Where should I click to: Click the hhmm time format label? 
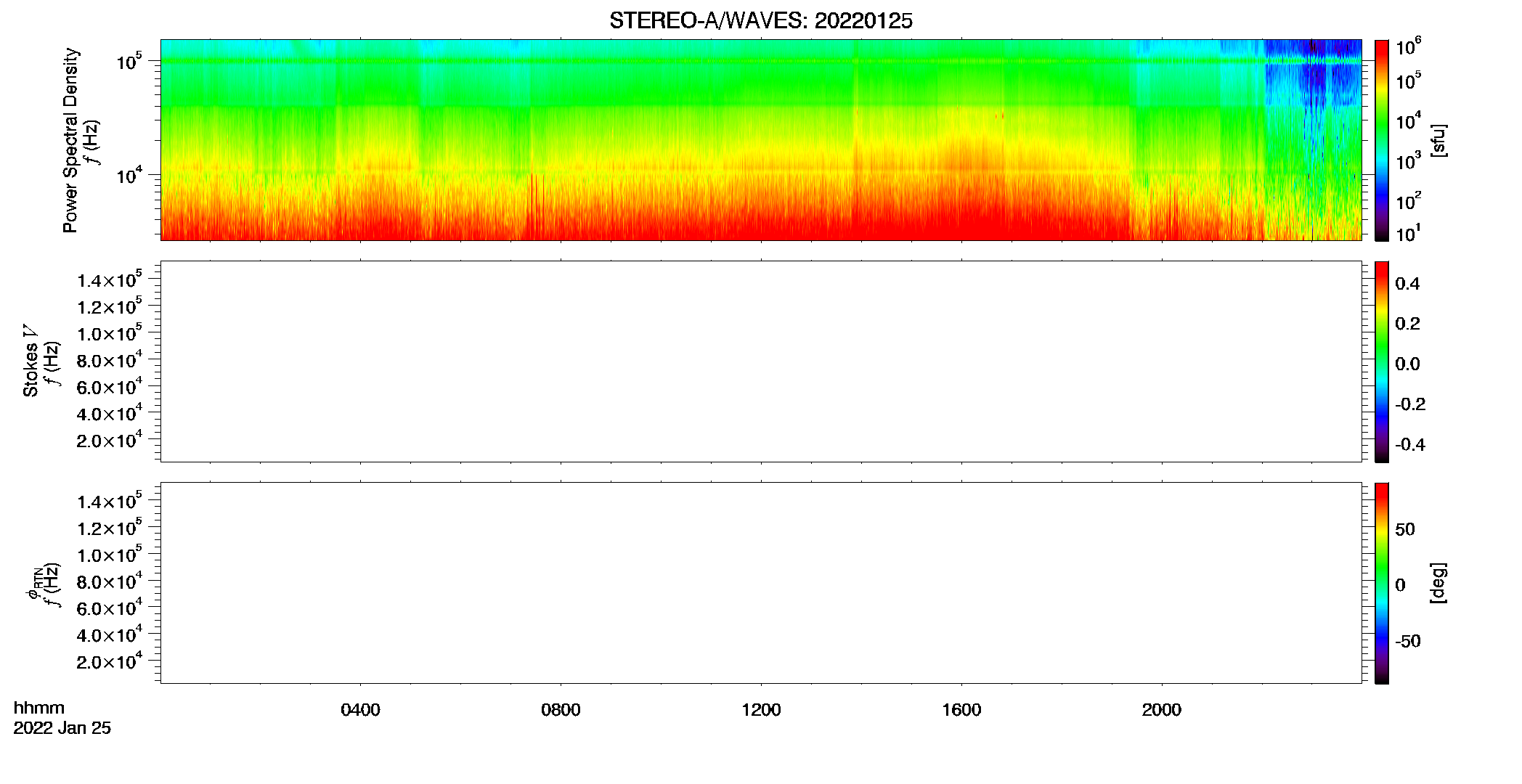[x=39, y=708]
